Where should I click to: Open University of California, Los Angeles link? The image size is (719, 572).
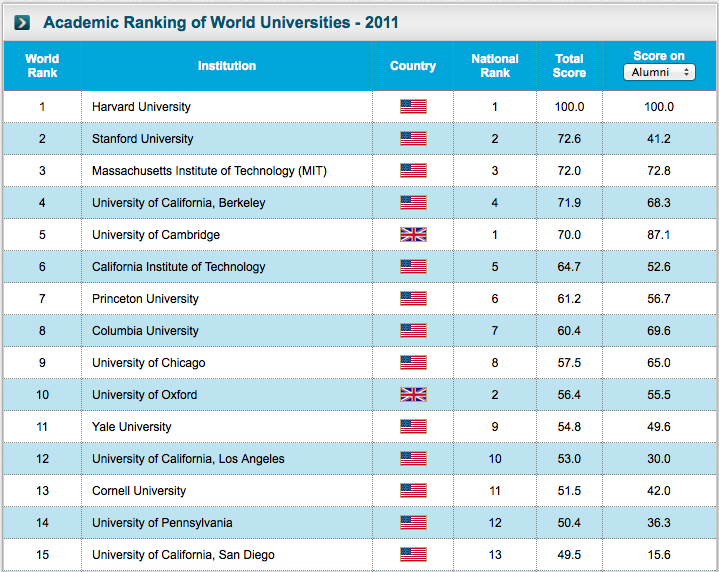188,459
